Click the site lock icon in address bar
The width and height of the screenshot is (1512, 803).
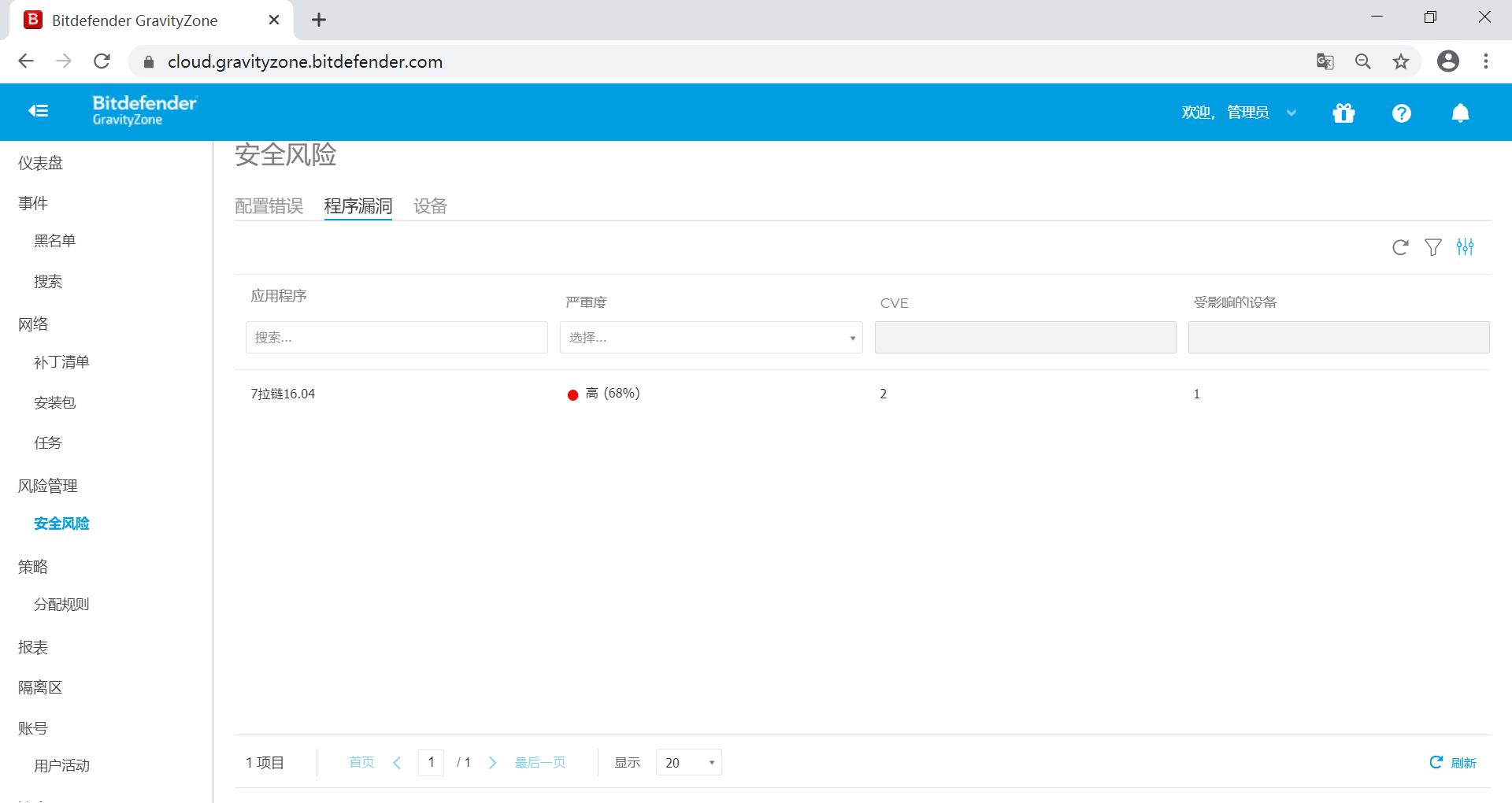pyautogui.click(x=149, y=61)
